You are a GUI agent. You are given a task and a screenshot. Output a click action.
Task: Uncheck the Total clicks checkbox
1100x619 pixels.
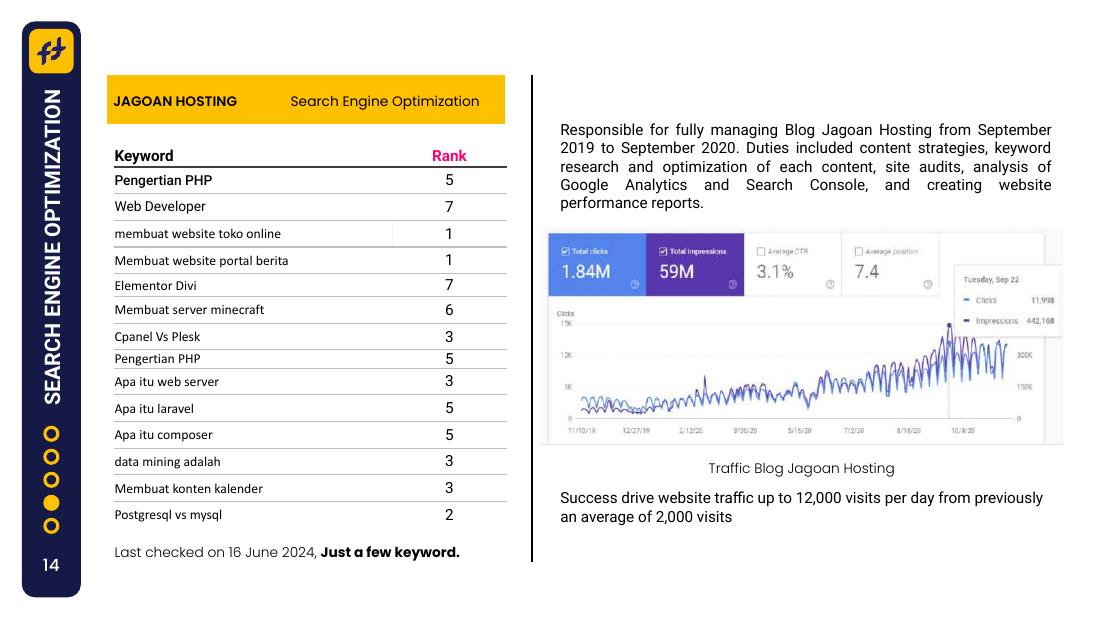tap(565, 251)
